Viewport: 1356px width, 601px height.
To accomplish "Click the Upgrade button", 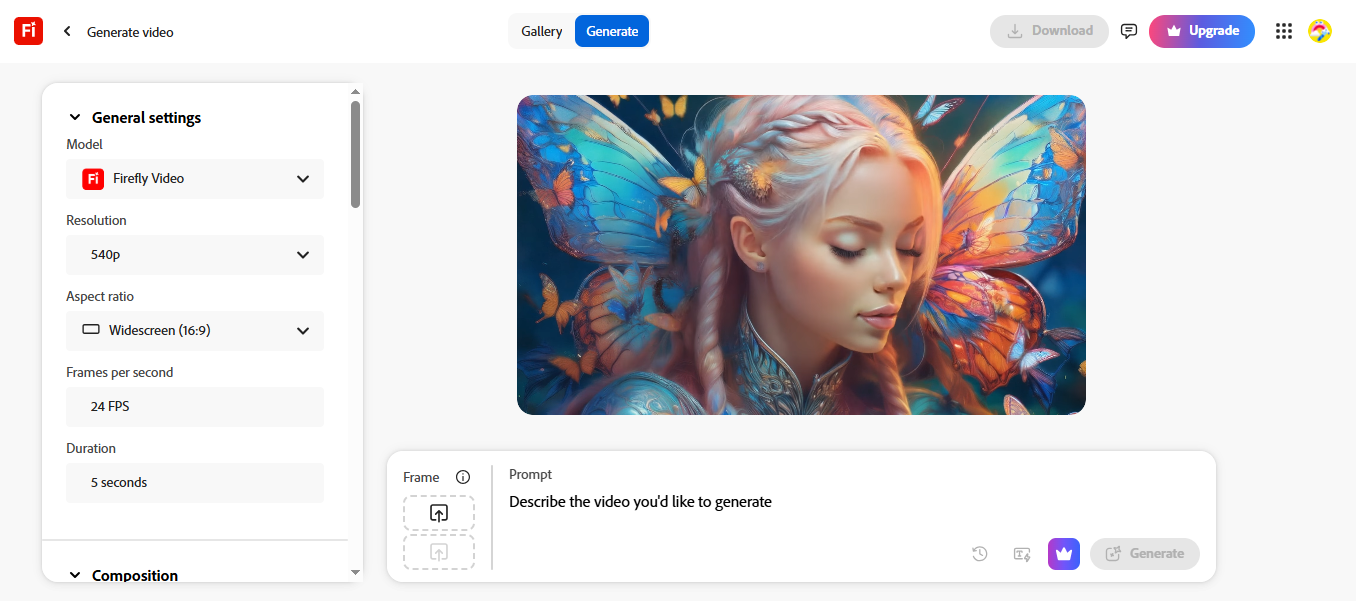I will point(1201,31).
